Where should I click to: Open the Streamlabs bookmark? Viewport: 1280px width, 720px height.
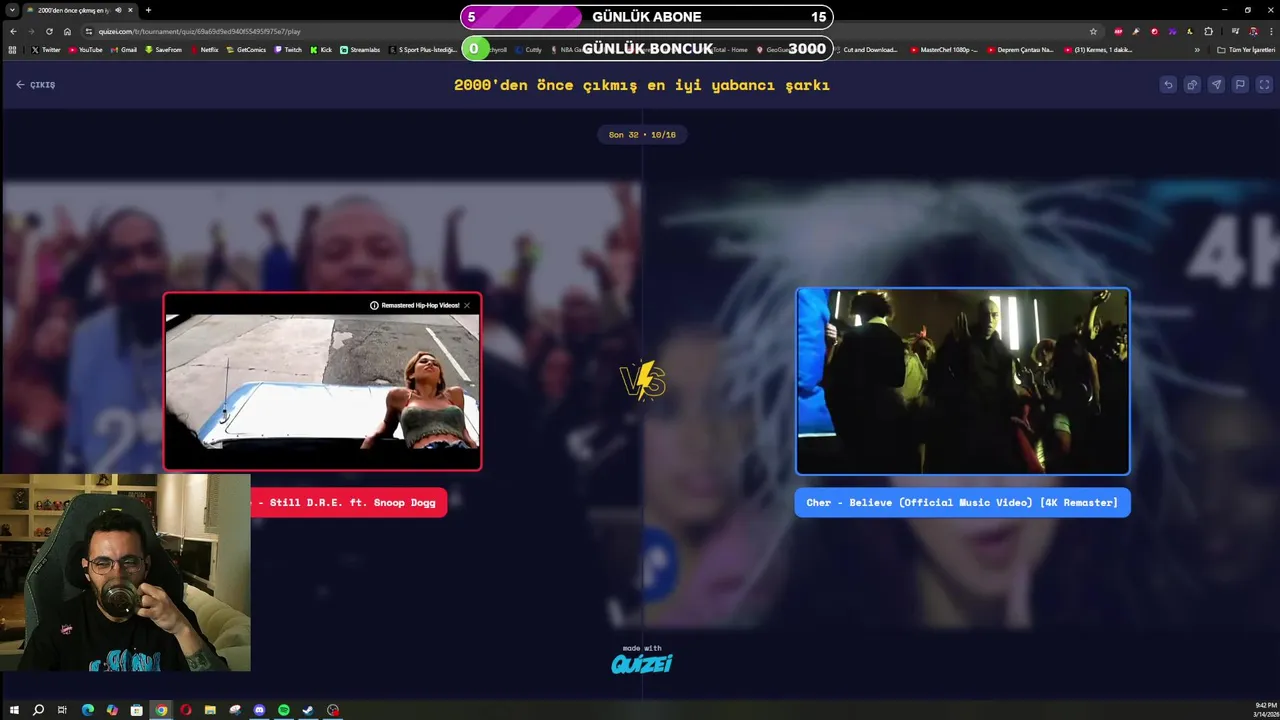click(360, 49)
